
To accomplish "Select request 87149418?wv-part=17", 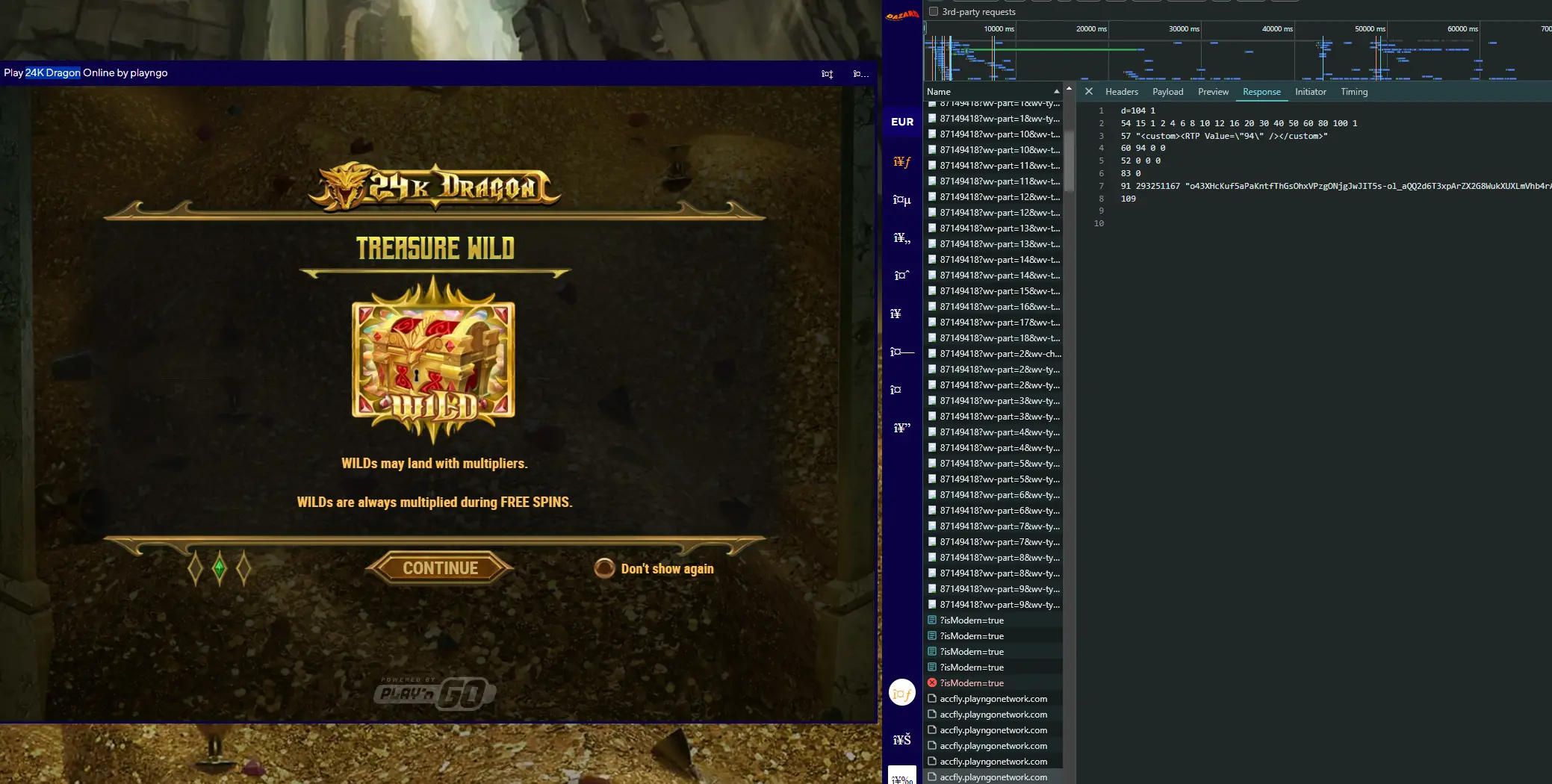I will point(993,323).
